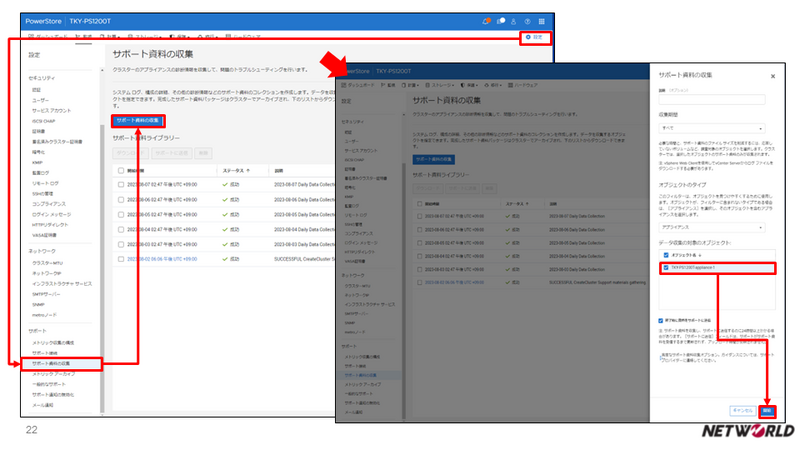Toggle TKY-PS1200T-appliance-1 checkbox in side panel
The height and width of the screenshot is (450, 800).
[666, 267]
